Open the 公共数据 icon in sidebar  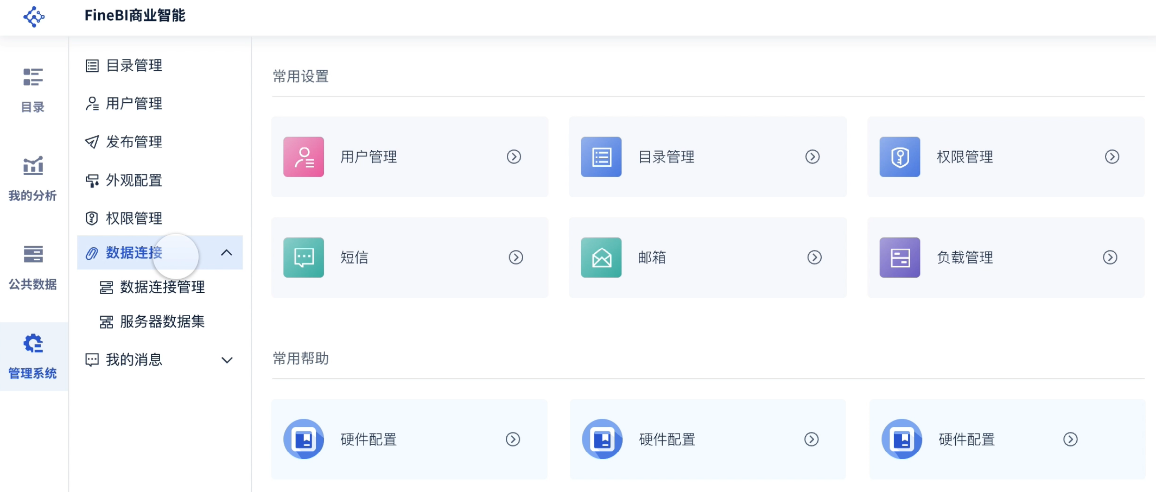point(33,254)
